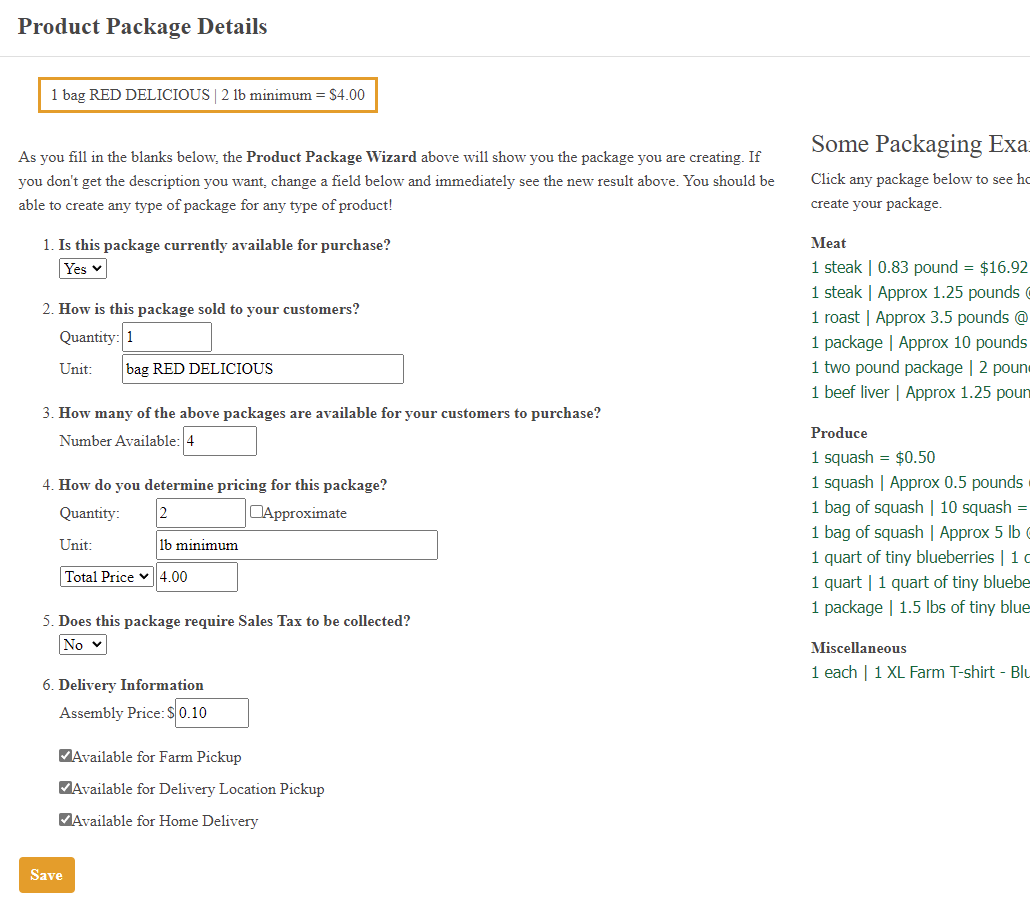1030x912 pixels.
Task: Click the pricing Quantity field
Action: [200, 513]
